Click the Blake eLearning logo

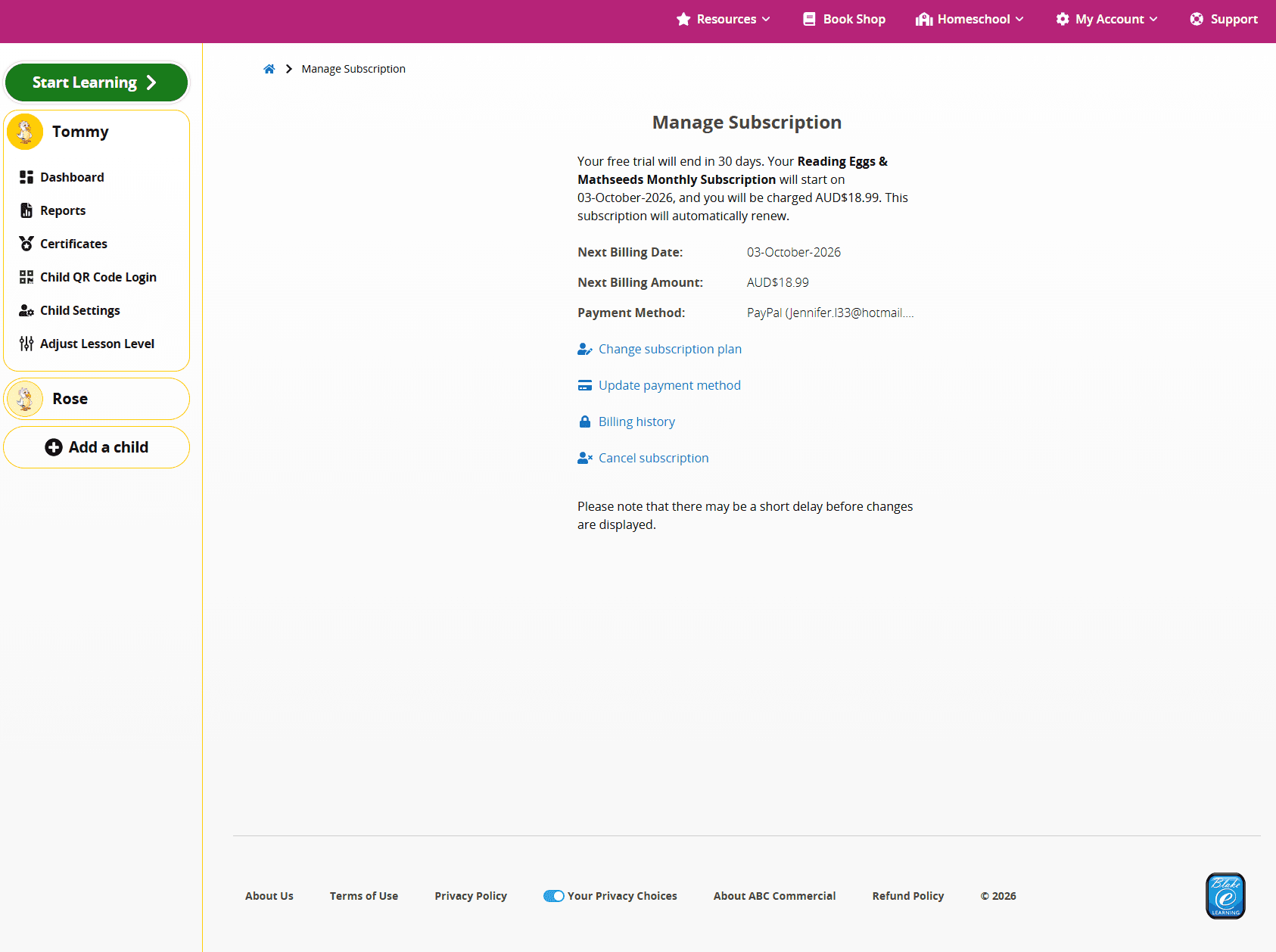[1225, 896]
